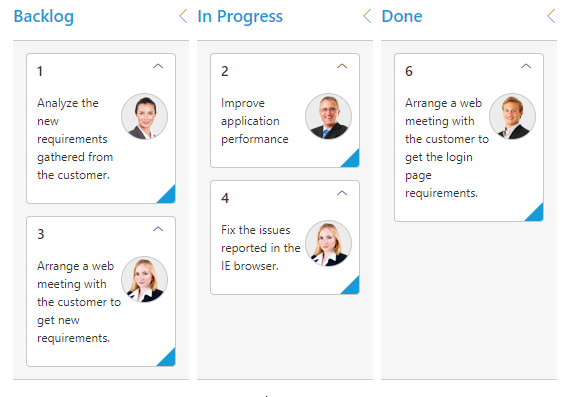This screenshot has height=397, width=575.
Task: Click the assignee avatar on card 1
Action: pyautogui.click(x=144, y=116)
